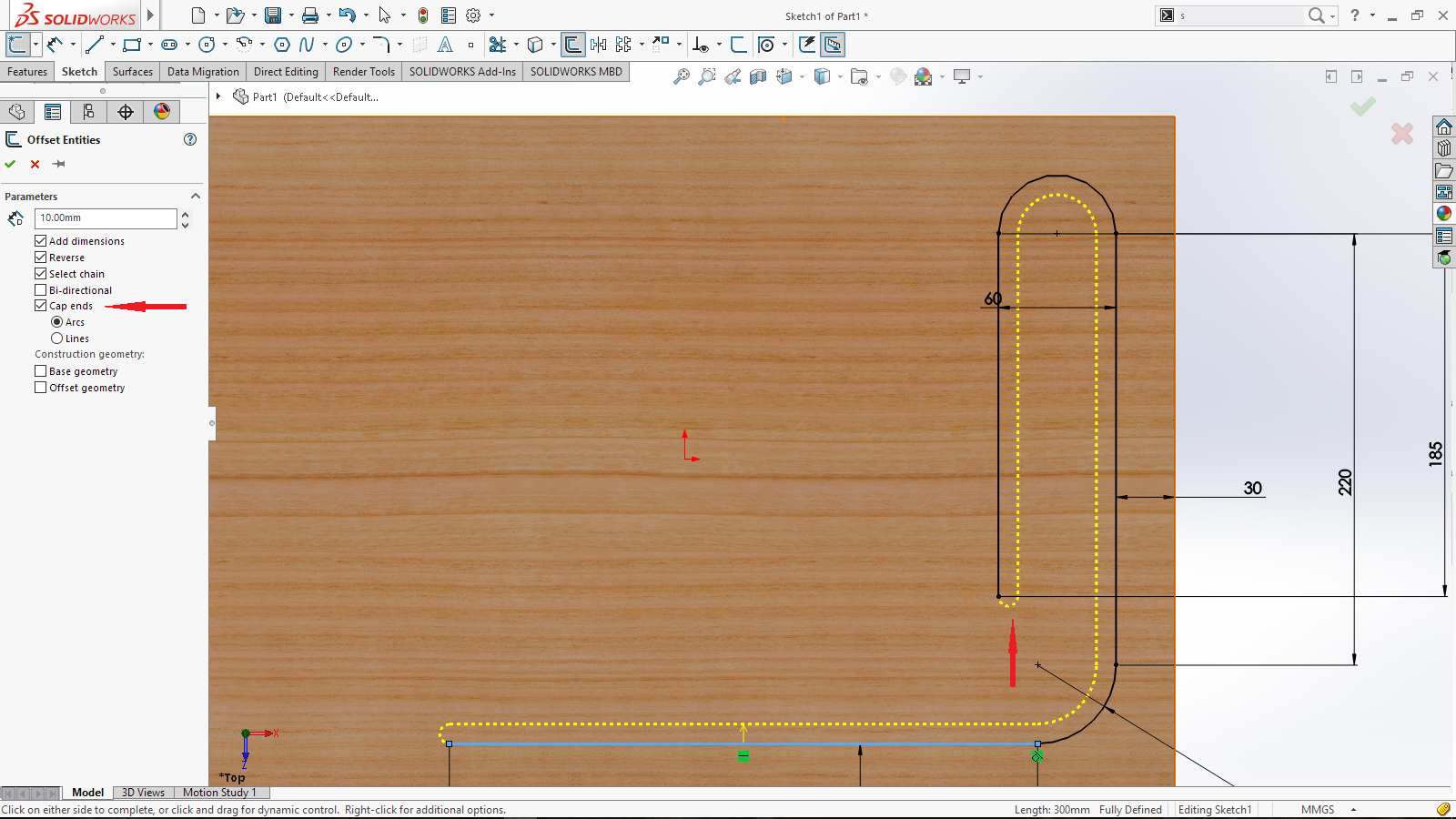Open the rectangle tool dropdown arrow
1456x819 pixels.
tap(150, 45)
